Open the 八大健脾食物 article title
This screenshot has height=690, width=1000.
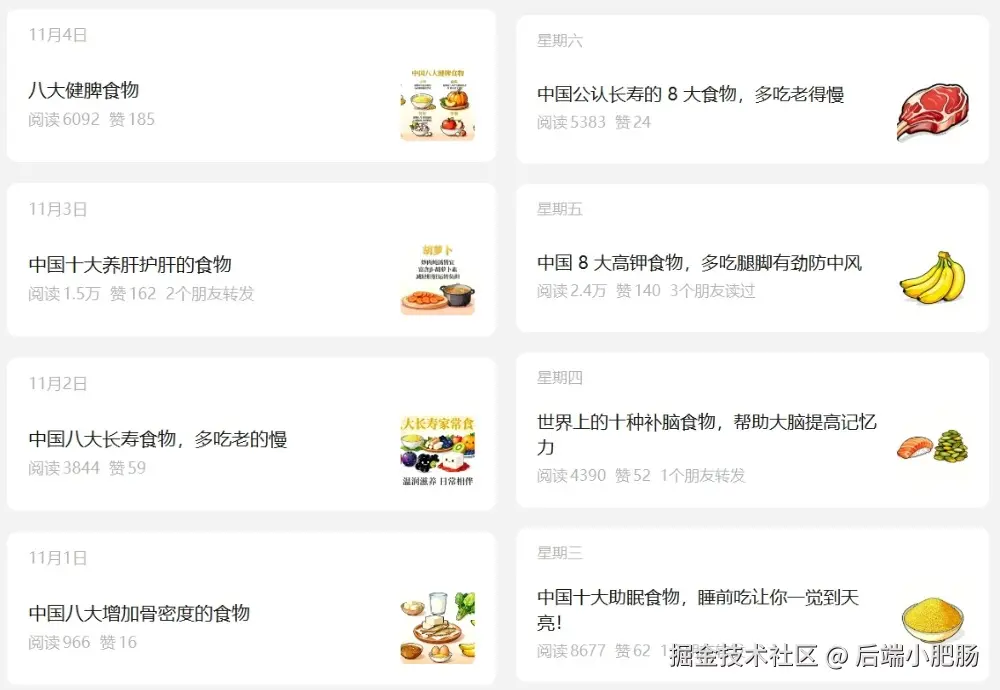point(84,90)
